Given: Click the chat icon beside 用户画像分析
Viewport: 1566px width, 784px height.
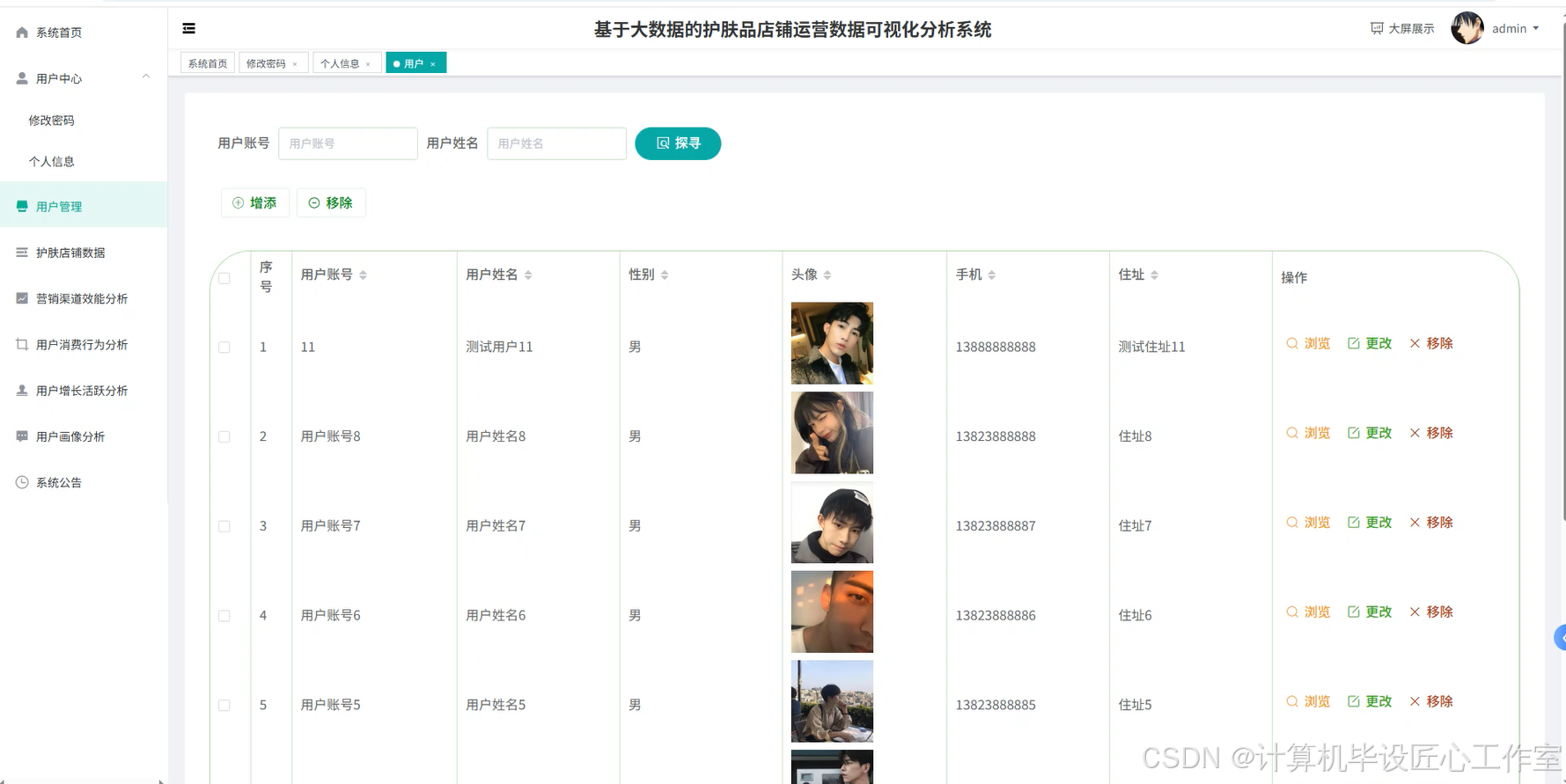Looking at the screenshot, I should tap(22, 436).
